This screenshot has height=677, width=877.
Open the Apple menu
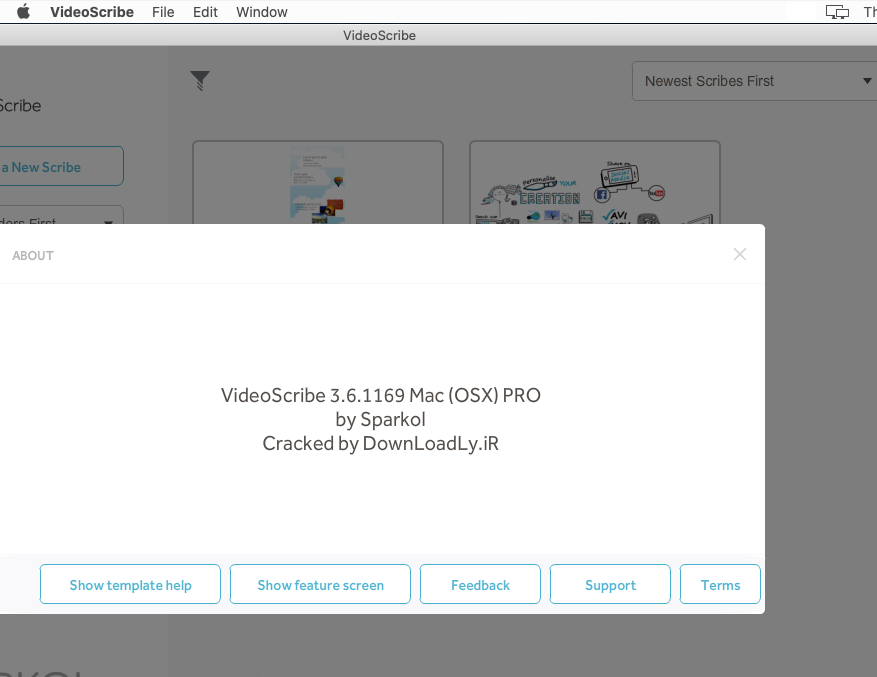pos(23,12)
